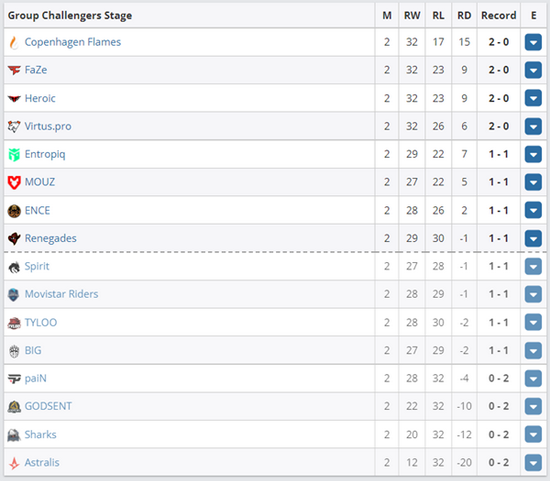Viewport: 550px width, 481px height.
Task: Expand the GODSENT row dropdown arrow
Action: pyautogui.click(x=533, y=407)
